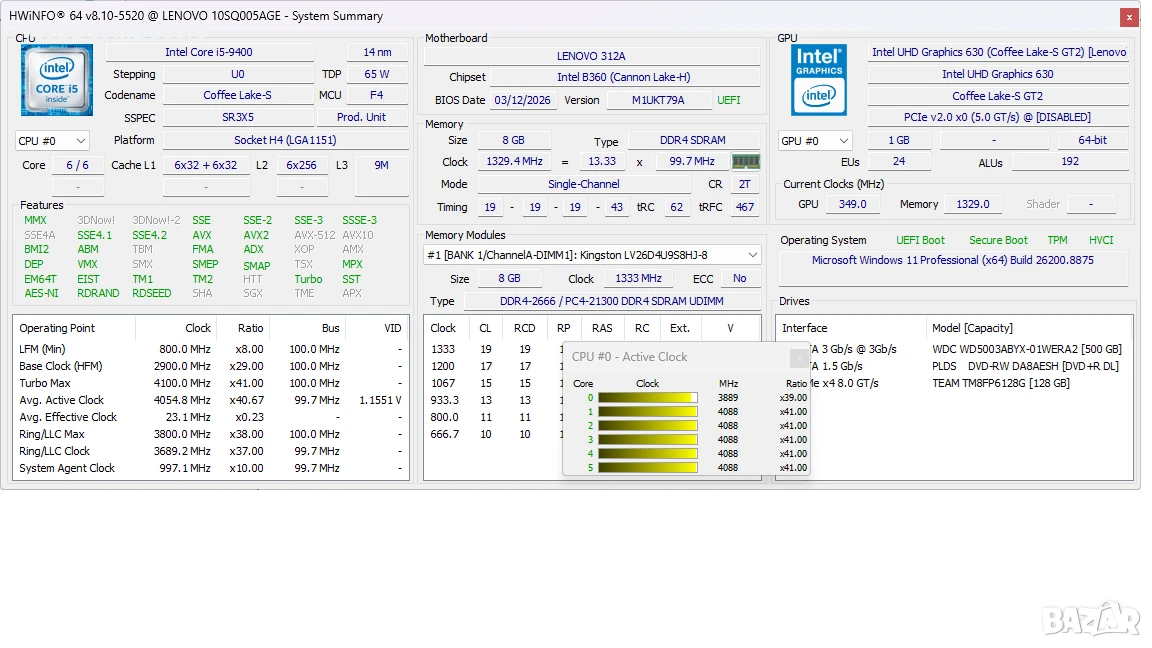Click the module clock 1333 MHz field
The image size is (1152, 648).
(638, 278)
